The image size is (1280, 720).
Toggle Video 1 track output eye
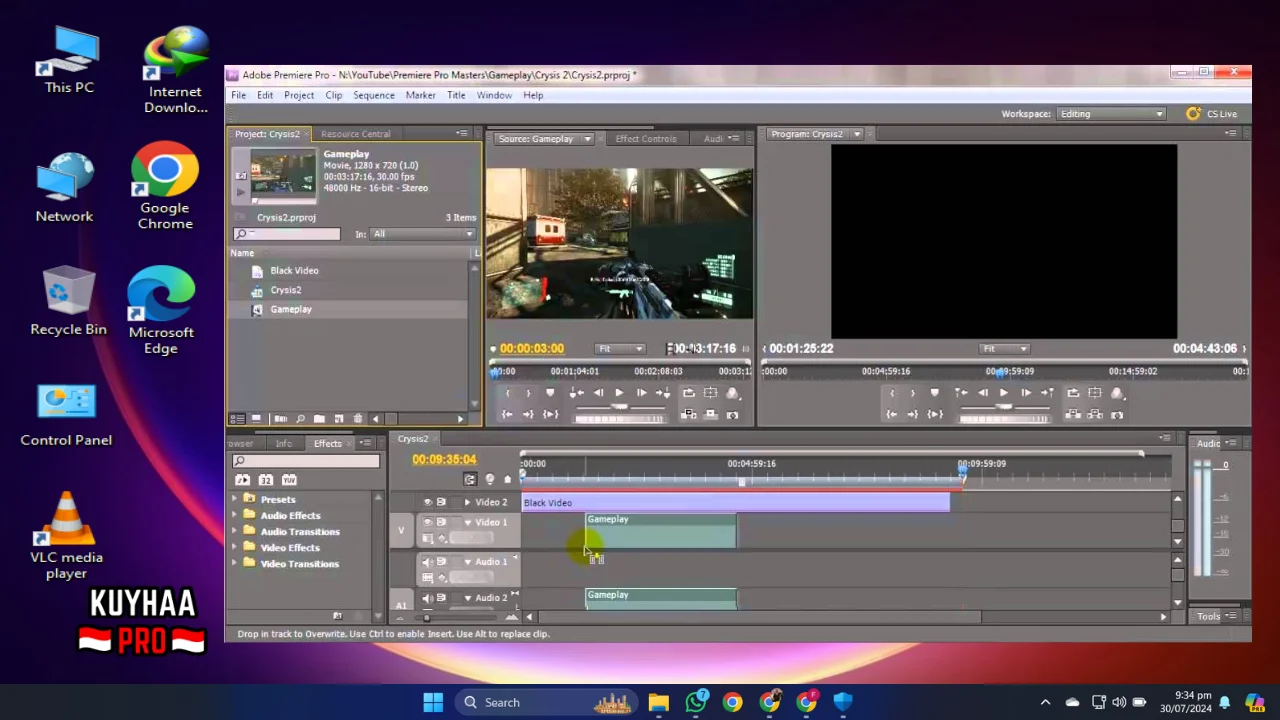pos(428,522)
